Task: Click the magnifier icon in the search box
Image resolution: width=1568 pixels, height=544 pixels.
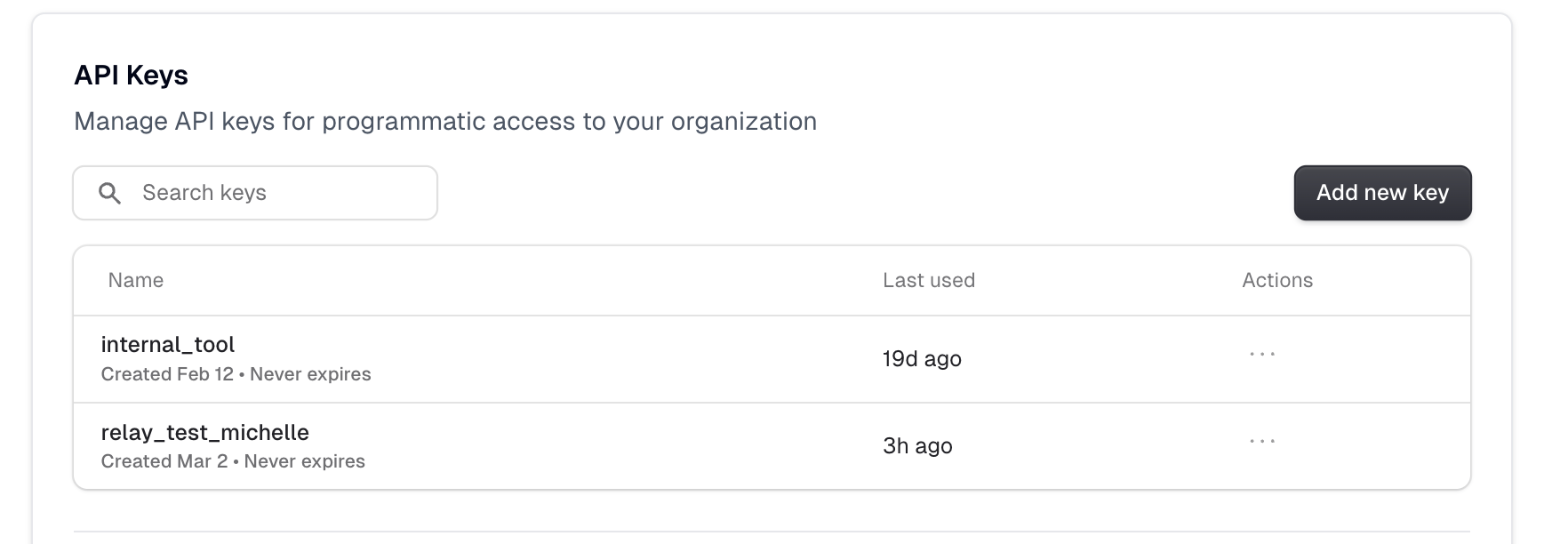Action: pos(109,193)
